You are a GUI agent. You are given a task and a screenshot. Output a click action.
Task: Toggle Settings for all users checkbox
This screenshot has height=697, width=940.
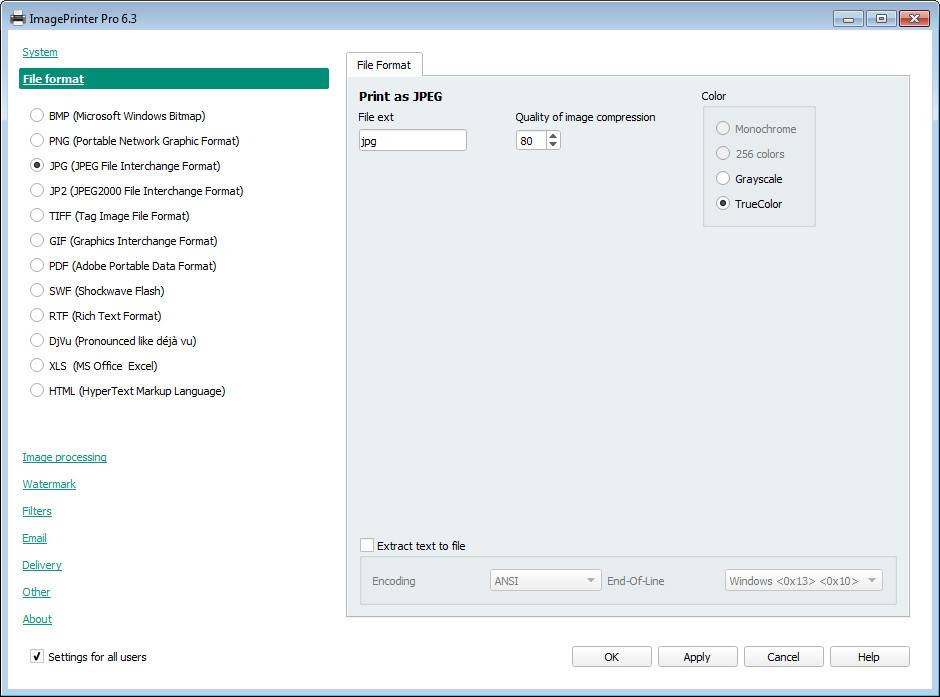(x=37, y=656)
